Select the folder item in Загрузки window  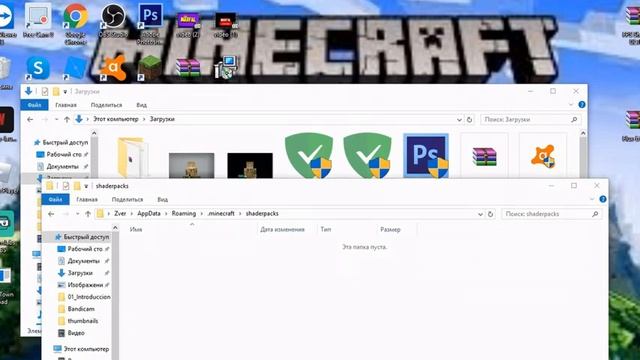(x=133, y=157)
